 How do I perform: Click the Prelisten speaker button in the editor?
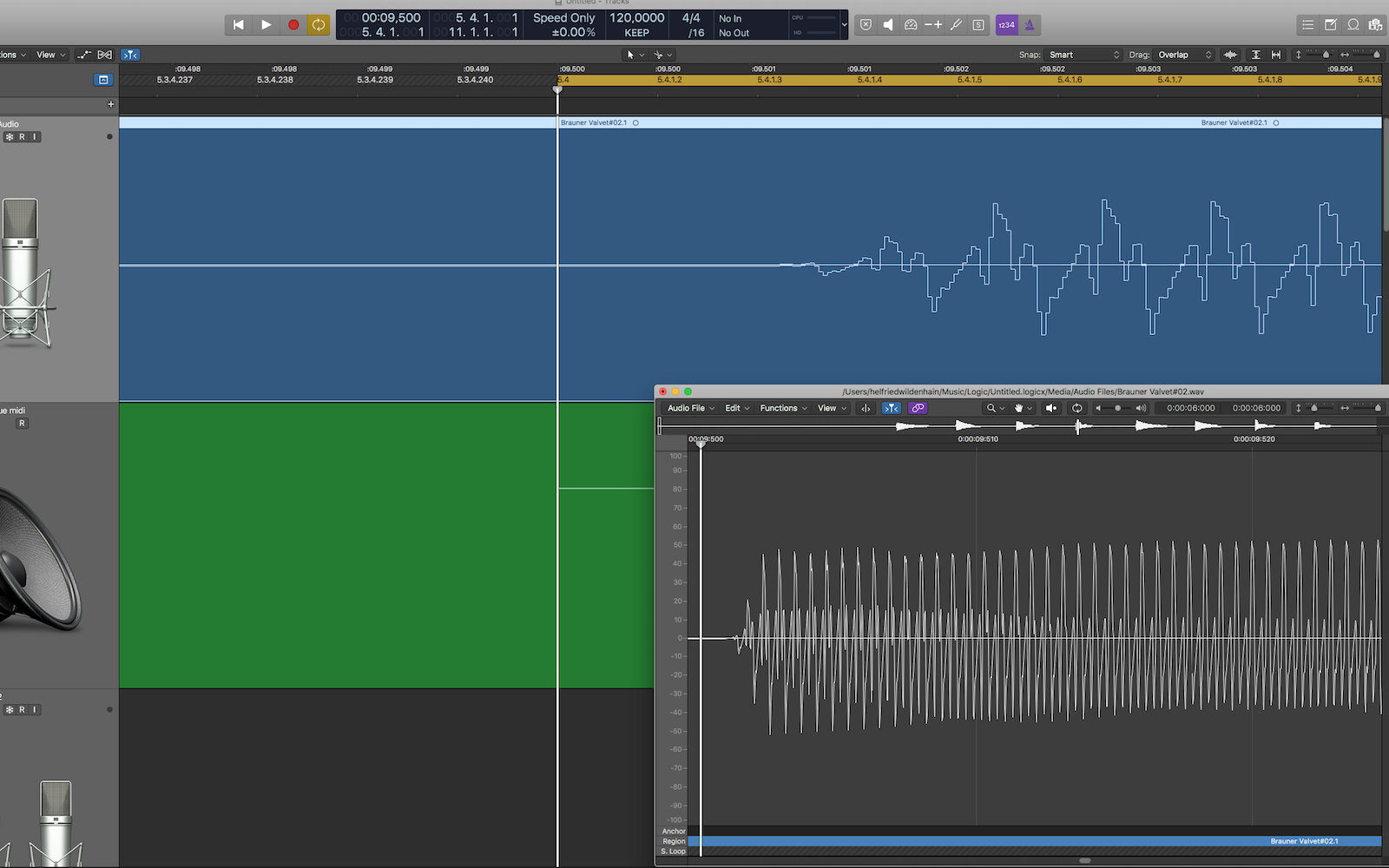coord(1051,408)
